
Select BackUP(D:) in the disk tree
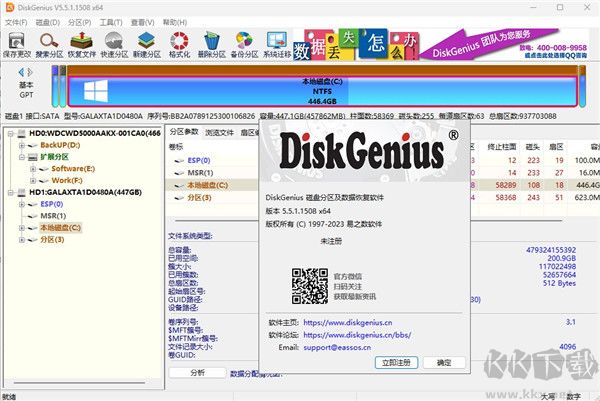60,145
